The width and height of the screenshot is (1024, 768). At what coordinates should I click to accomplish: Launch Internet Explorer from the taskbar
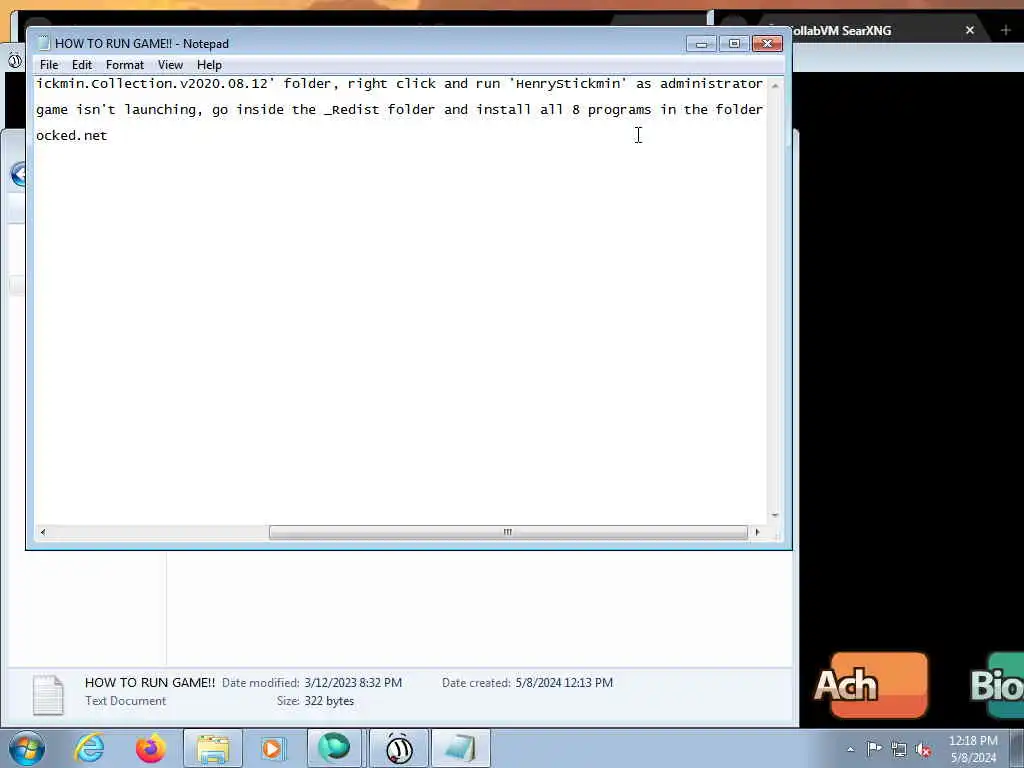click(x=89, y=748)
